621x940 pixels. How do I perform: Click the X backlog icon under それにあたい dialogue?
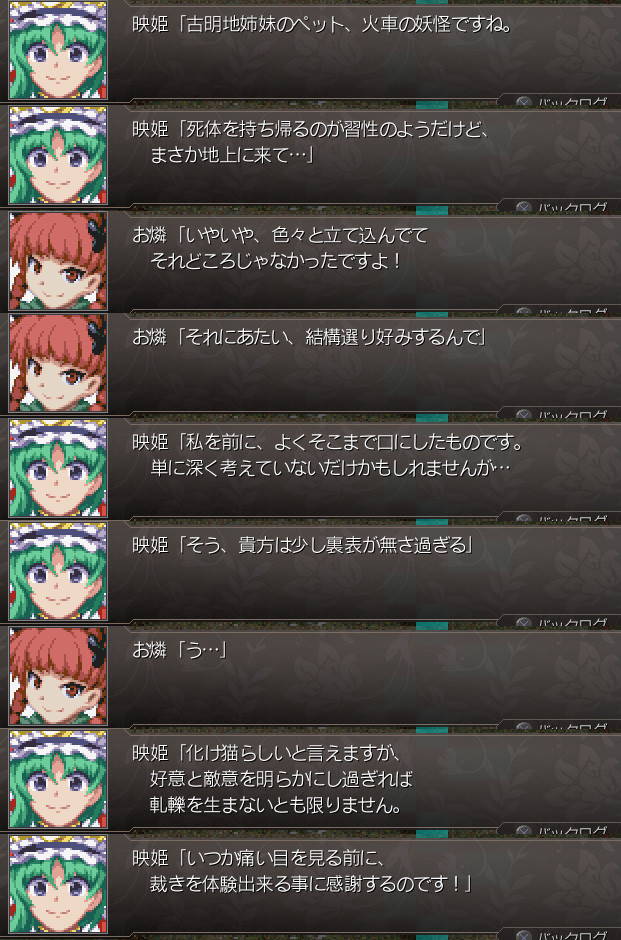point(524,414)
